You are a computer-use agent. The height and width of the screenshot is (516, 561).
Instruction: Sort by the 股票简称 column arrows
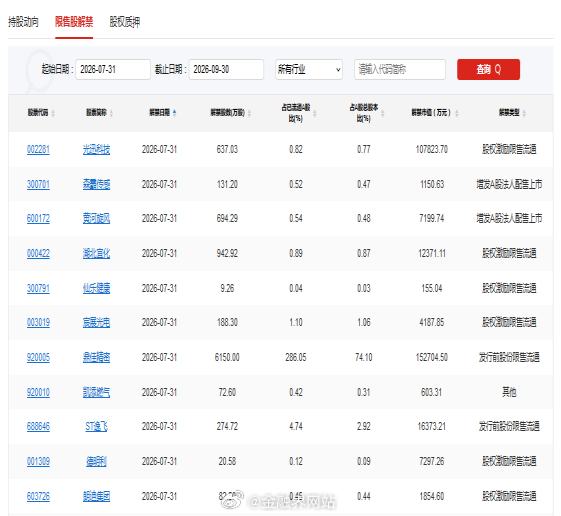pyautogui.click(x=111, y=113)
